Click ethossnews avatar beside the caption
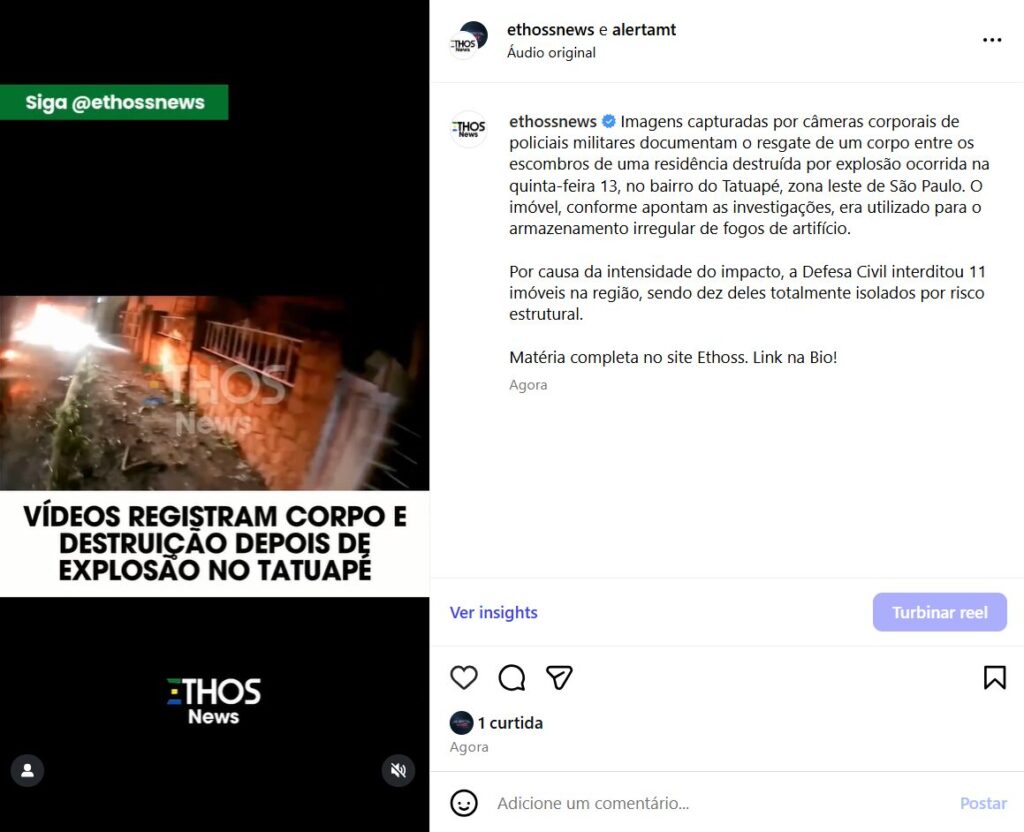1024x832 pixels. click(x=469, y=129)
